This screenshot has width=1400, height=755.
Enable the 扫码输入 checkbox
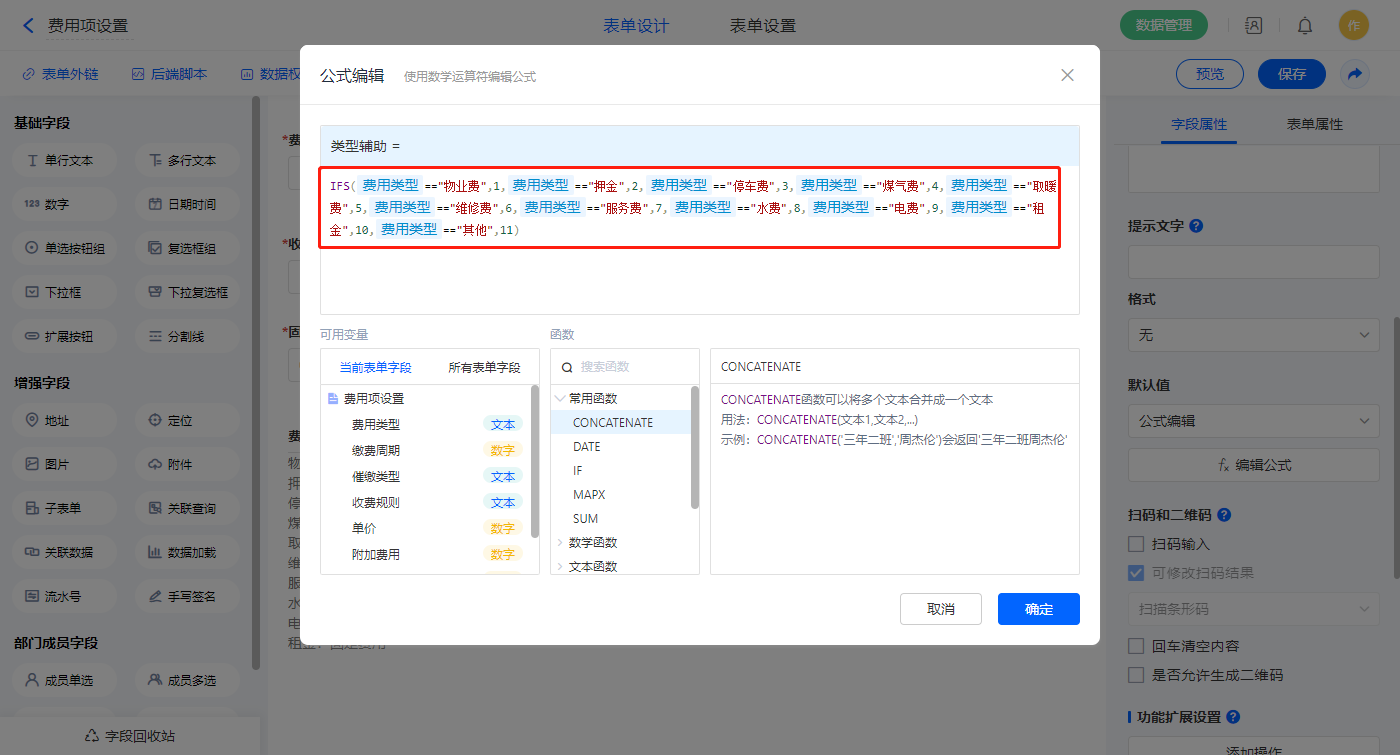1136,544
